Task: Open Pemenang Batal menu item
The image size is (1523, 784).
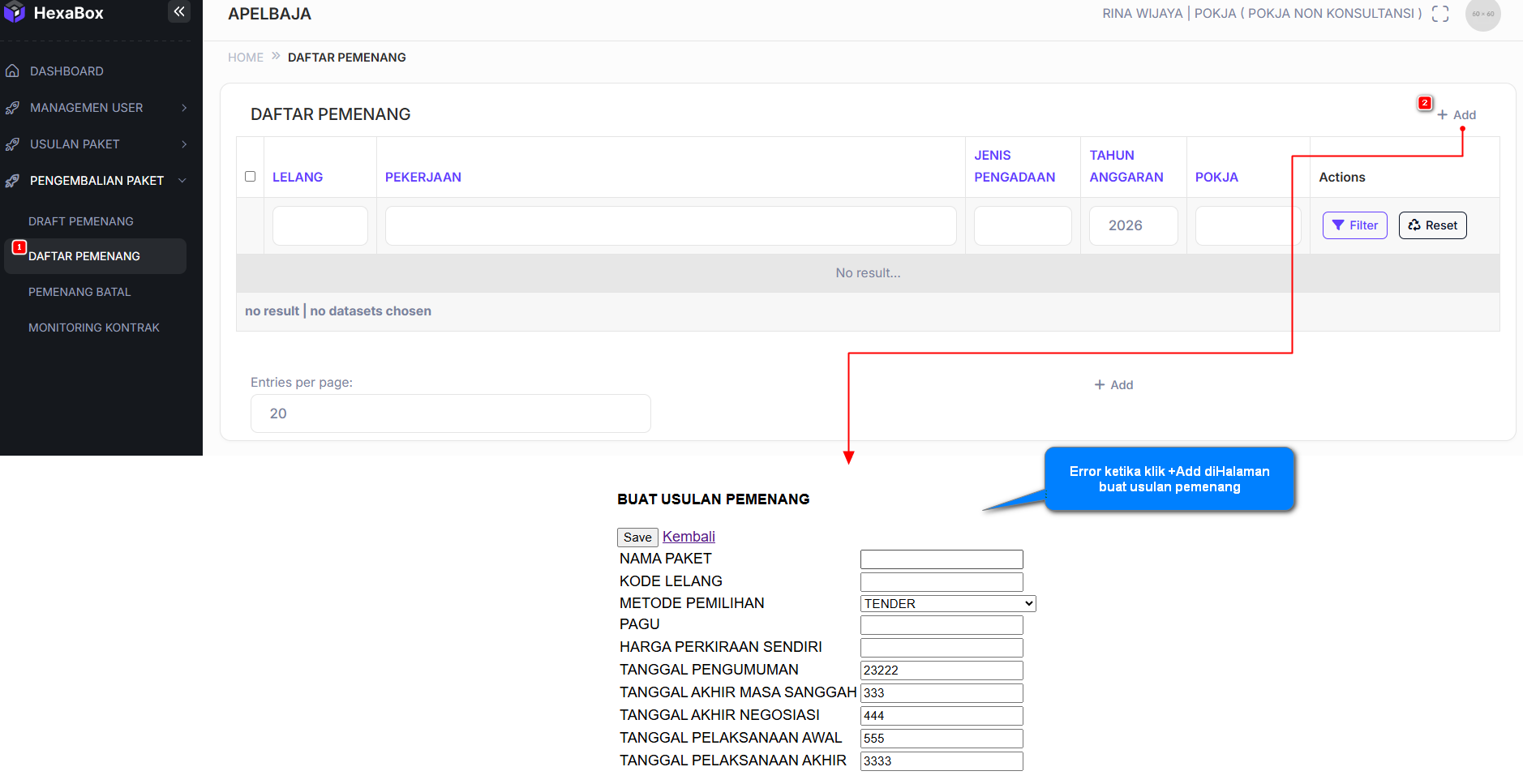Action: pyautogui.click(x=79, y=292)
